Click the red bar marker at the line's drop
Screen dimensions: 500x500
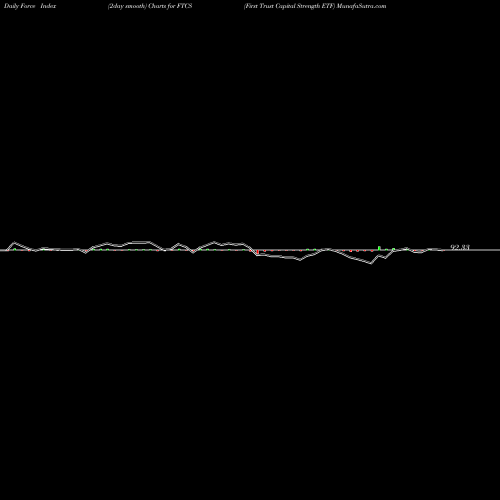258,252
